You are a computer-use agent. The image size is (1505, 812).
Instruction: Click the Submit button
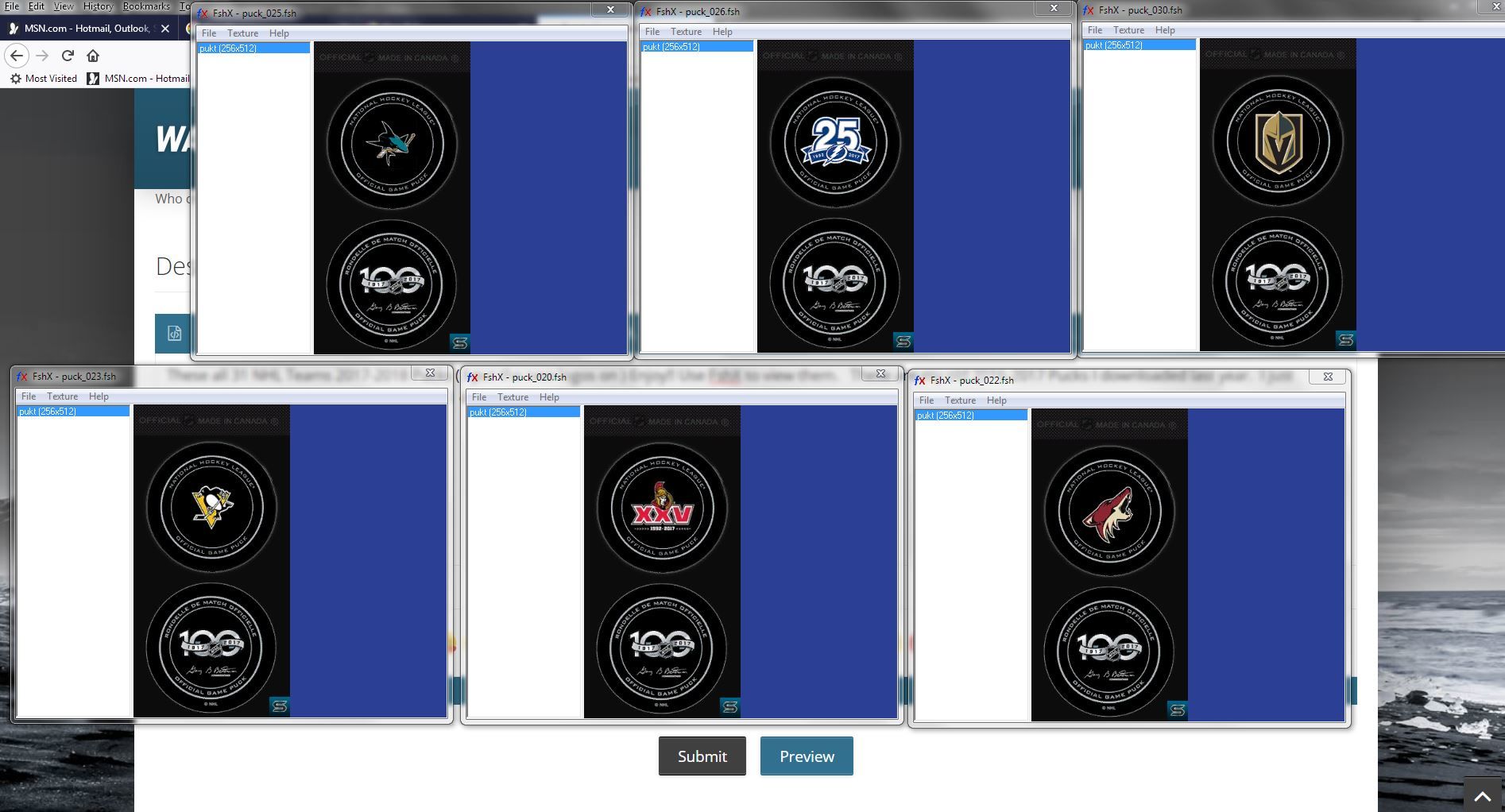(702, 756)
